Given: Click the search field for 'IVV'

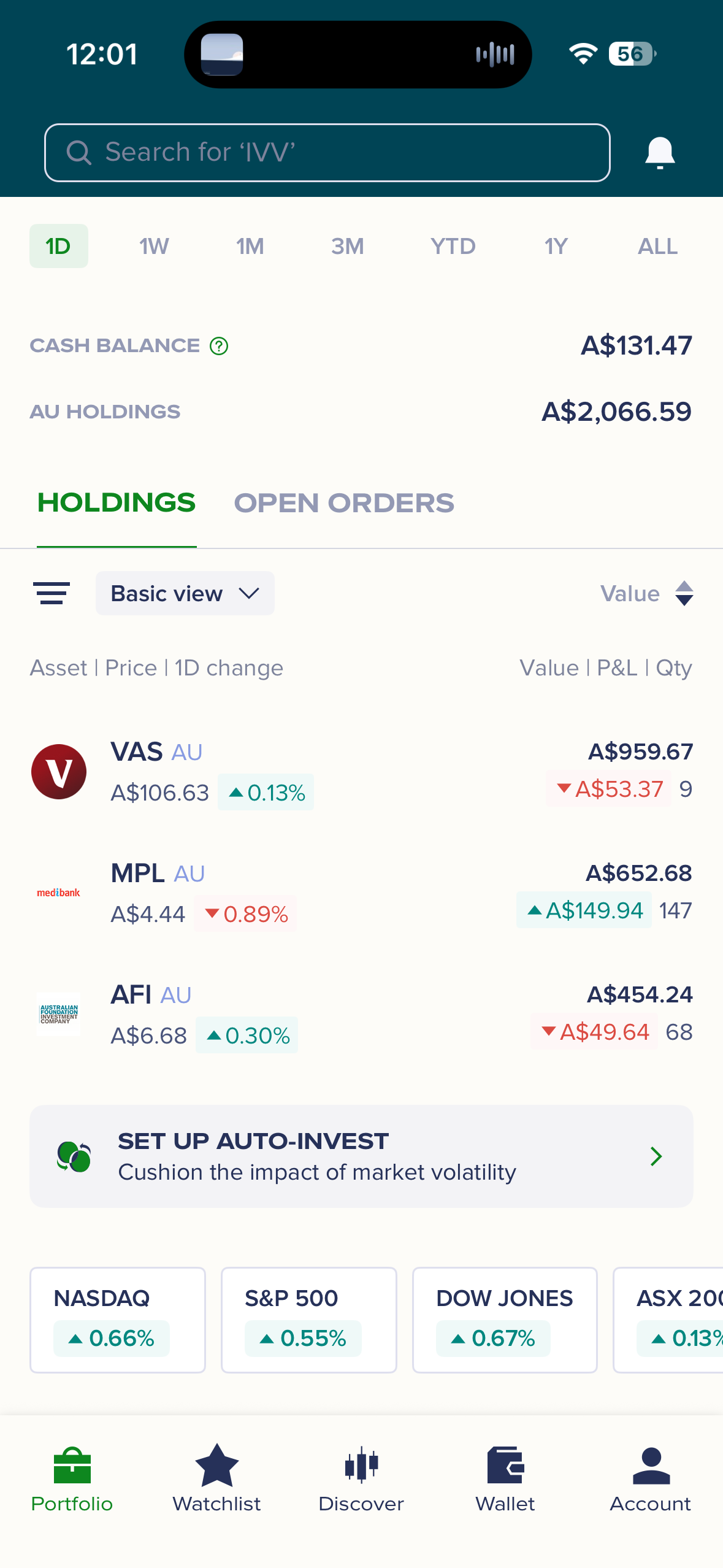Looking at the screenshot, I should tap(327, 153).
